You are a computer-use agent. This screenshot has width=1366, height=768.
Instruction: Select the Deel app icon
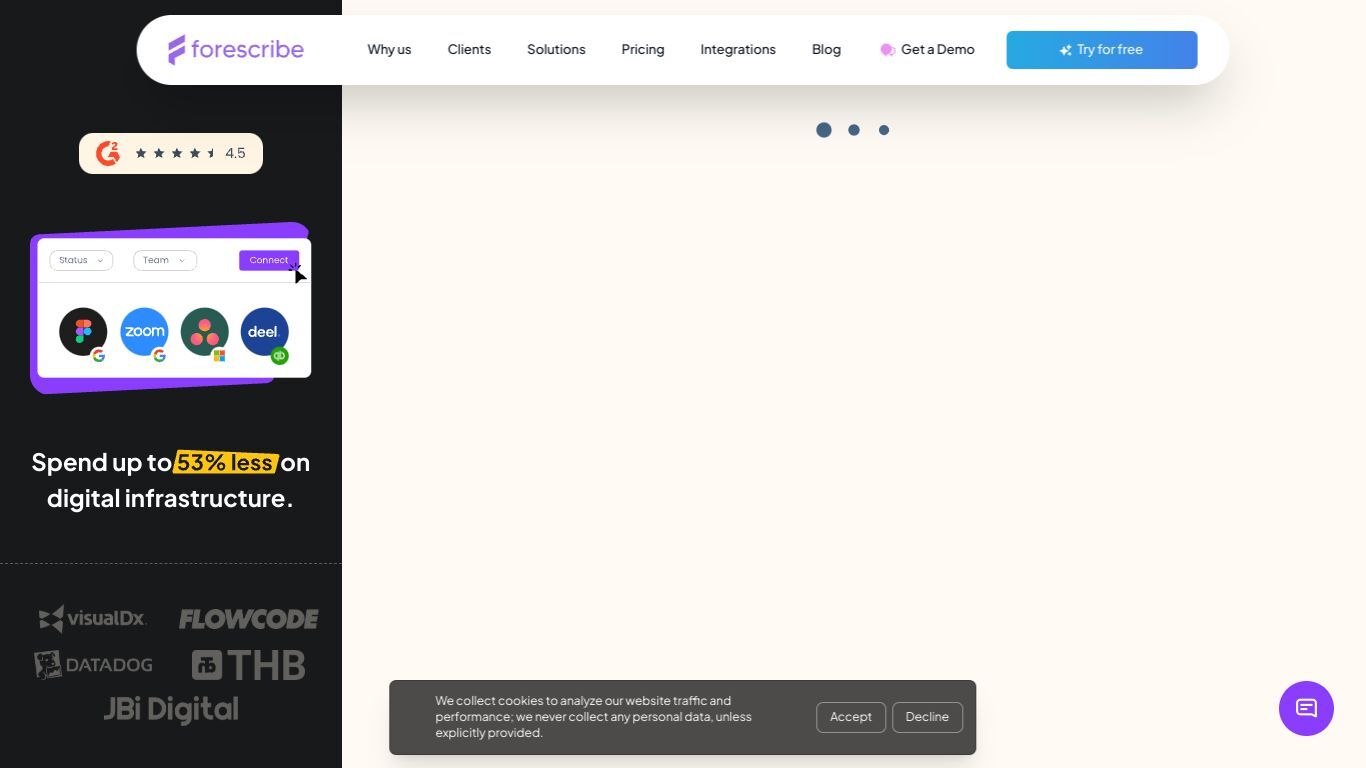pos(264,332)
